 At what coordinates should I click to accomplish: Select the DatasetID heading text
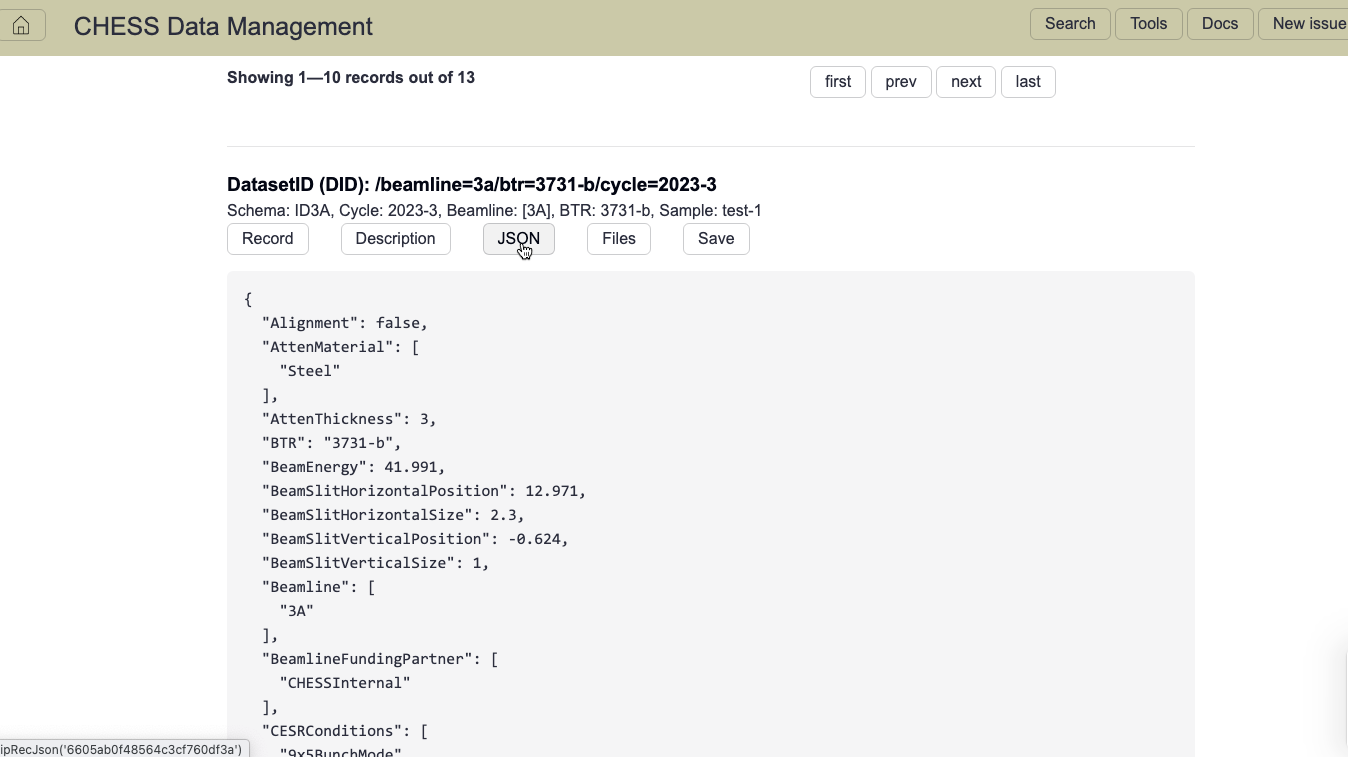(x=472, y=185)
